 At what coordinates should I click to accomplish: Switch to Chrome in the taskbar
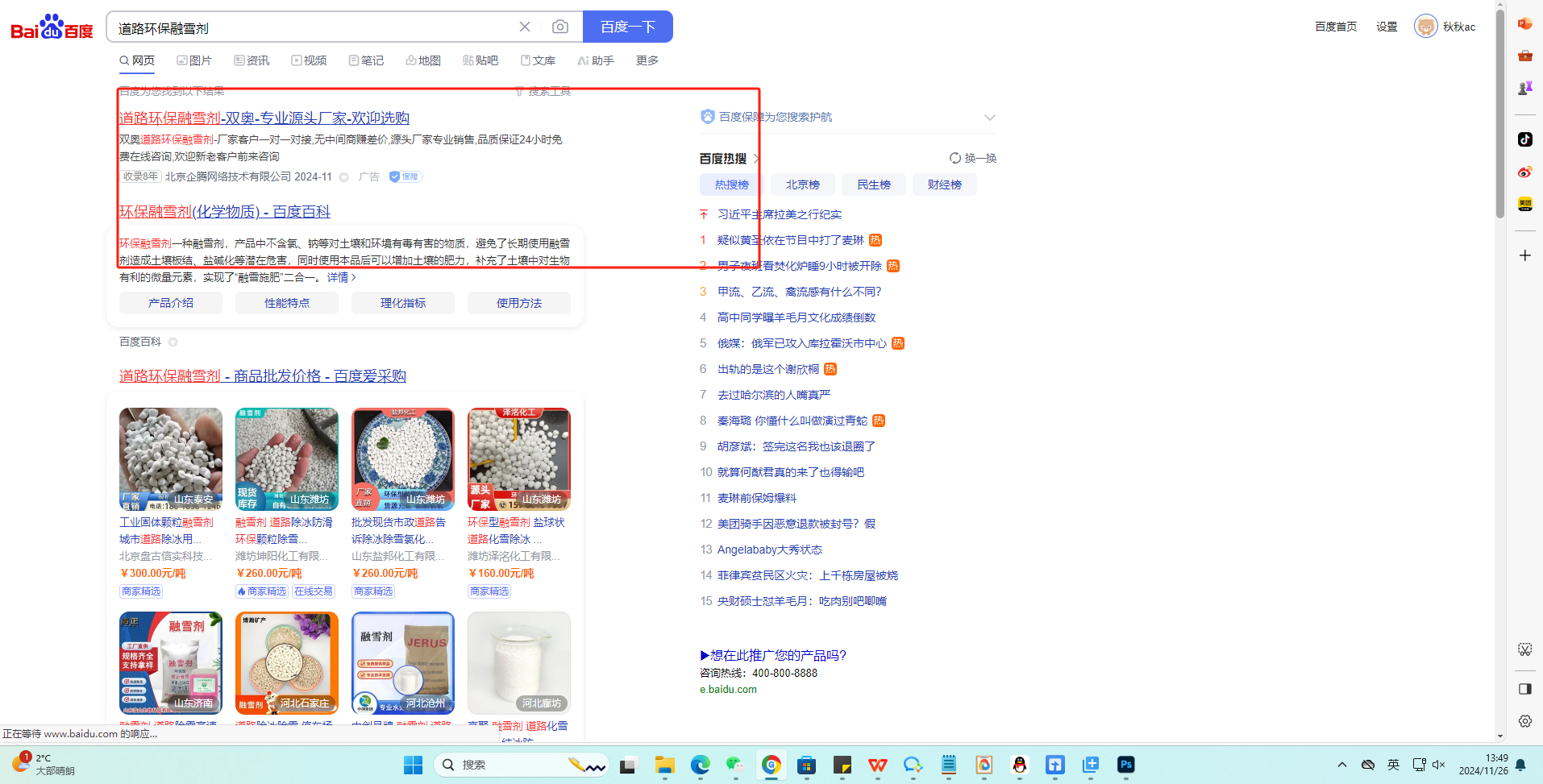tap(771, 765)
